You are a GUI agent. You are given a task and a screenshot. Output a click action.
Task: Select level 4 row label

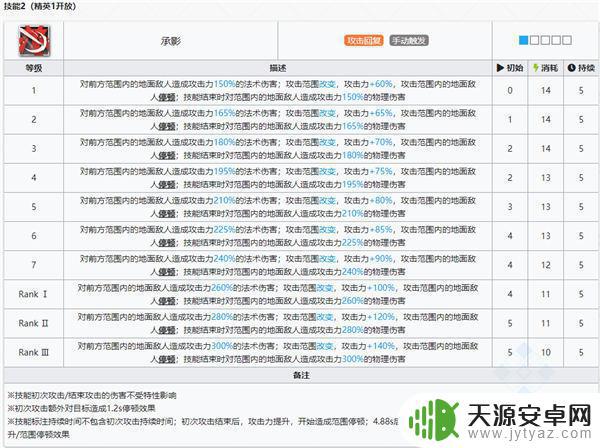[x=34, y=178]
